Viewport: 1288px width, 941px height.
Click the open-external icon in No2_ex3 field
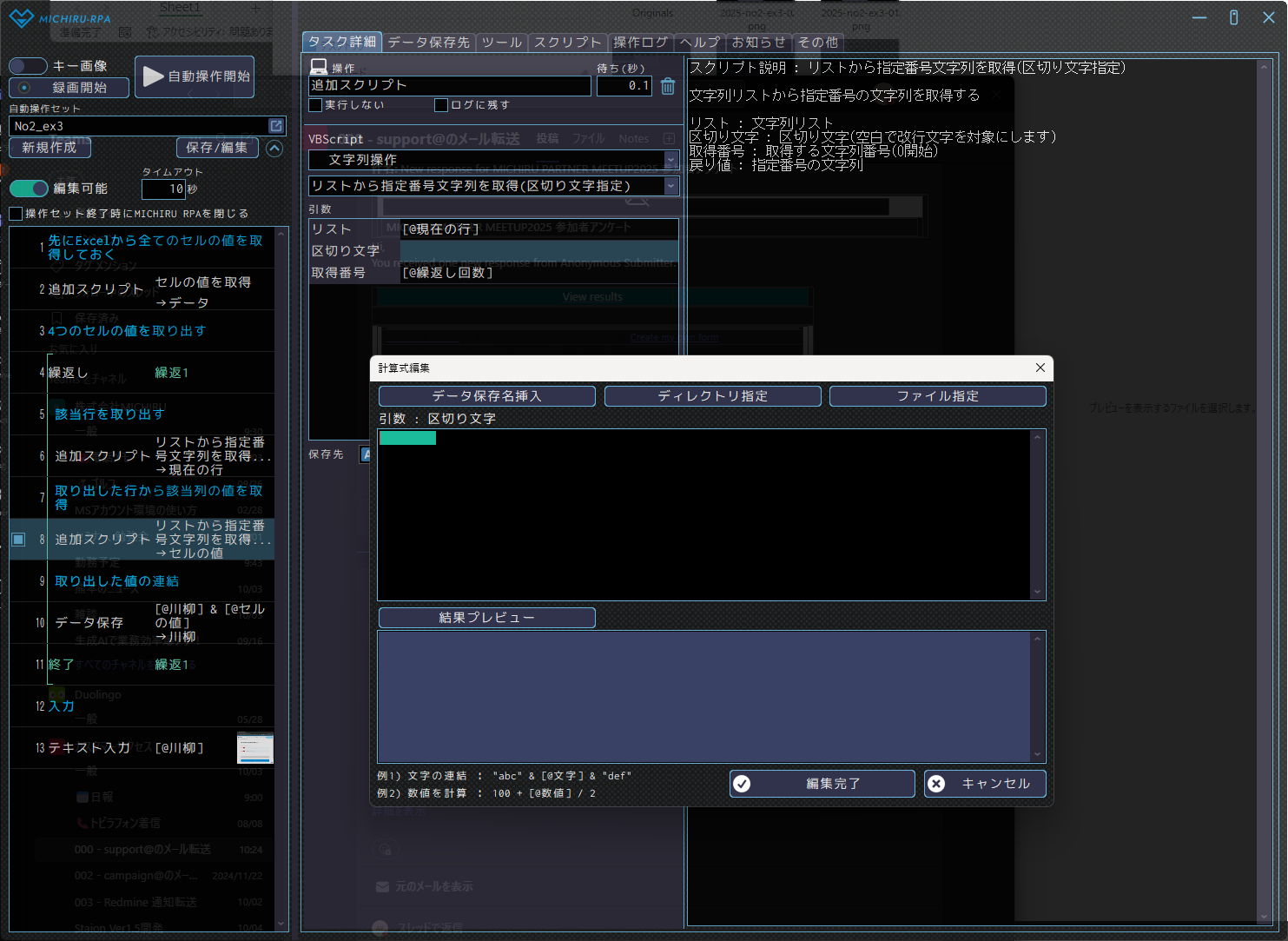point(276,126)
